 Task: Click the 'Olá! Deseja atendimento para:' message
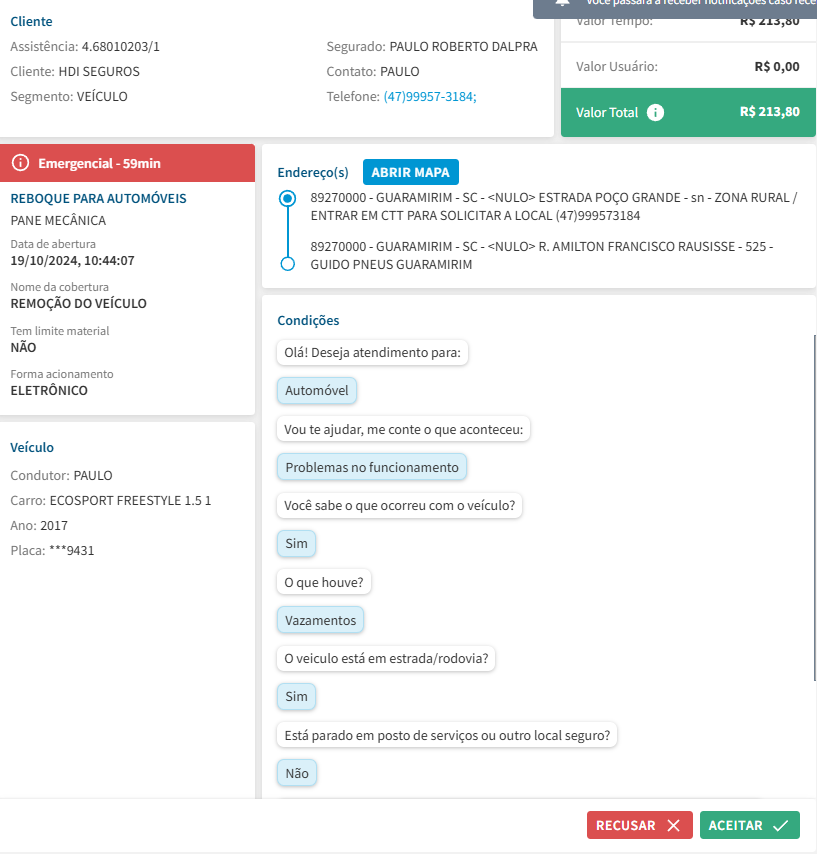(372, 352)
